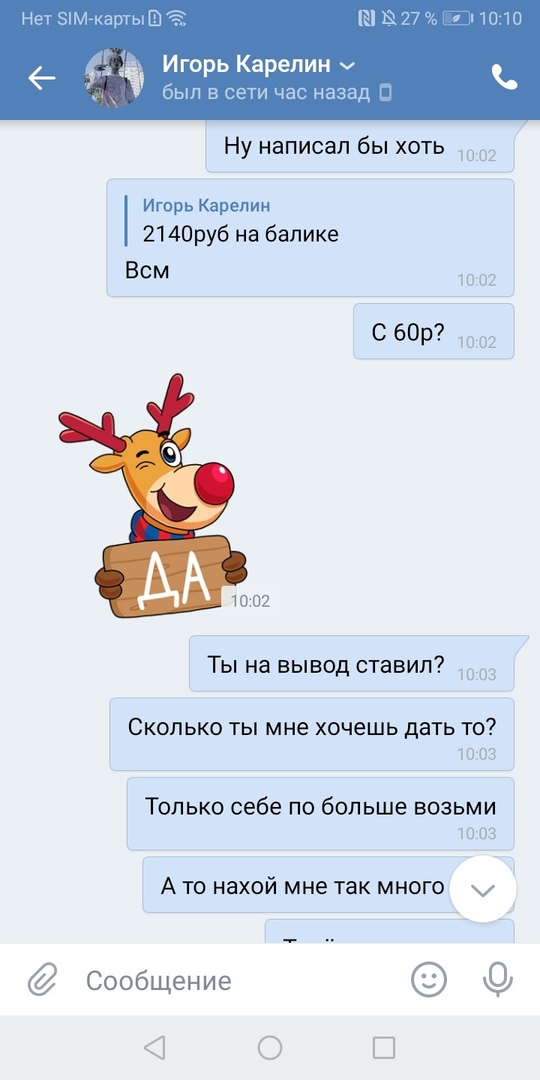Viewport: 540px width, 1080px height.
Task: Select message 'Ты на вывод ставил?'
Action: (352, 663)
